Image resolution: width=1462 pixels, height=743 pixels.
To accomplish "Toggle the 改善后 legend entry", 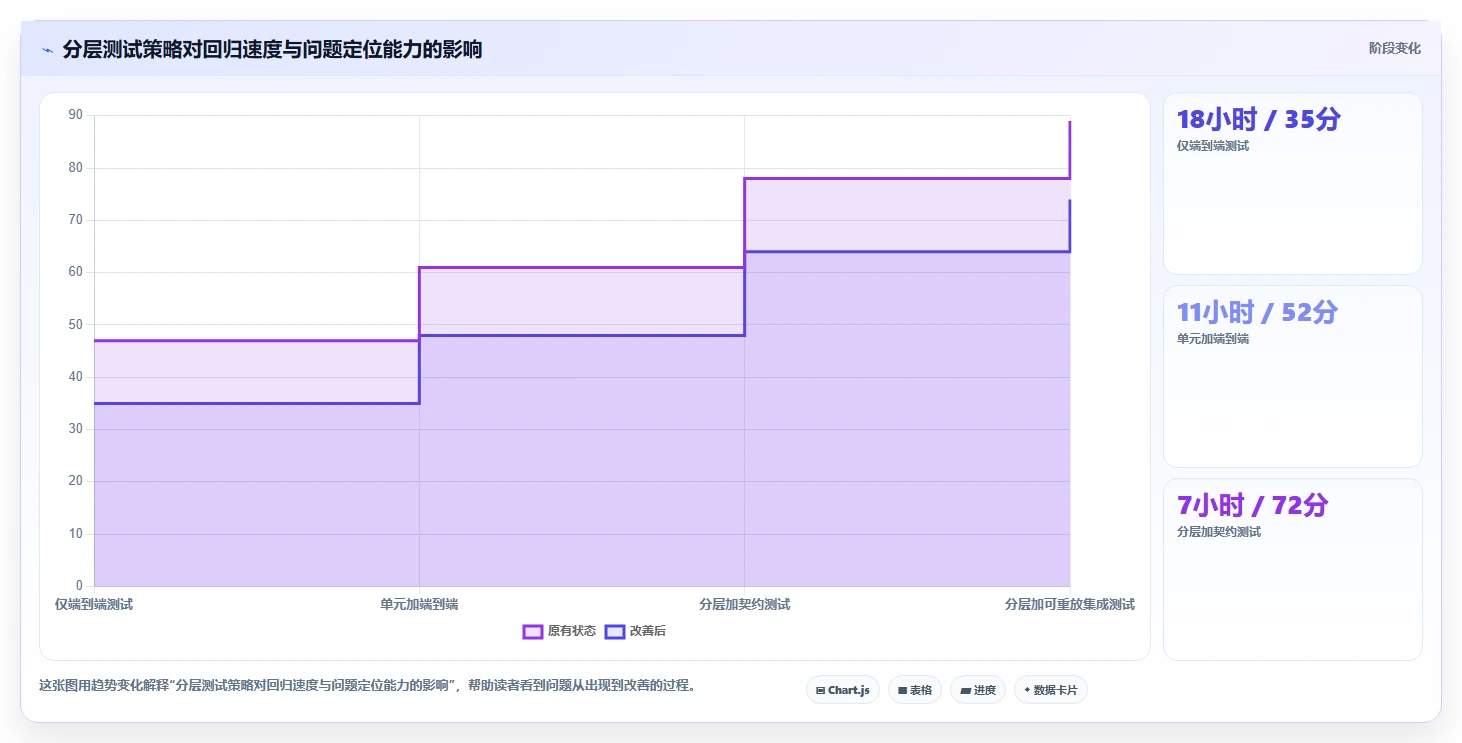I will click(x=636, y=631).
